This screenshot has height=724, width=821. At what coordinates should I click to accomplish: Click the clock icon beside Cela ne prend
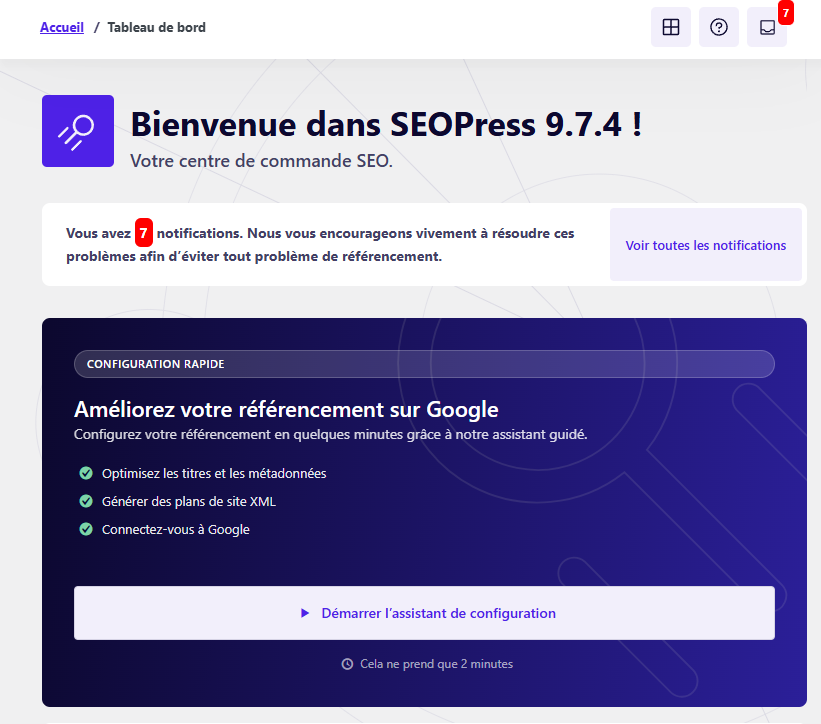click(347, 664)
